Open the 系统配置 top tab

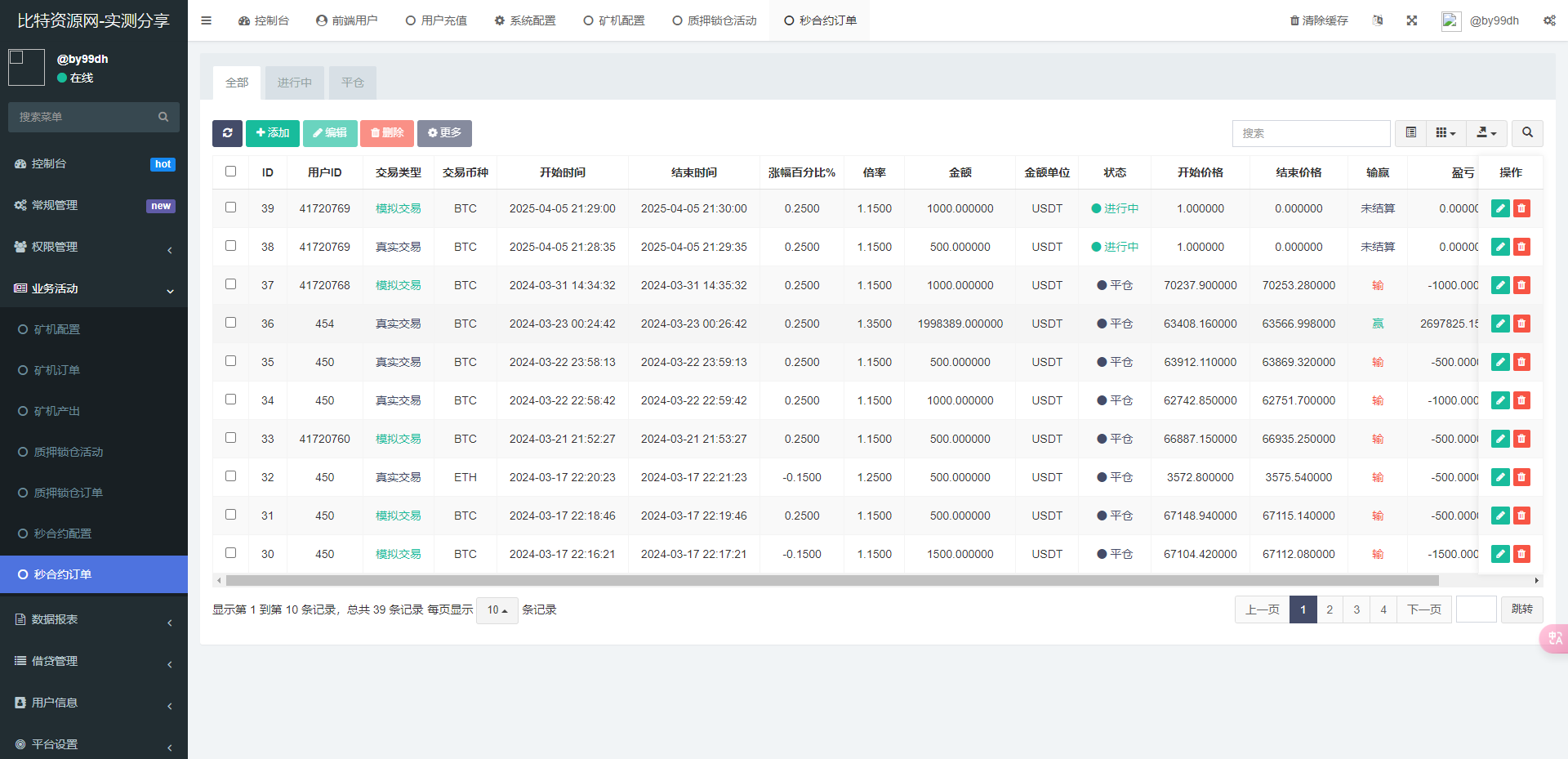click(x=524, y=20)
